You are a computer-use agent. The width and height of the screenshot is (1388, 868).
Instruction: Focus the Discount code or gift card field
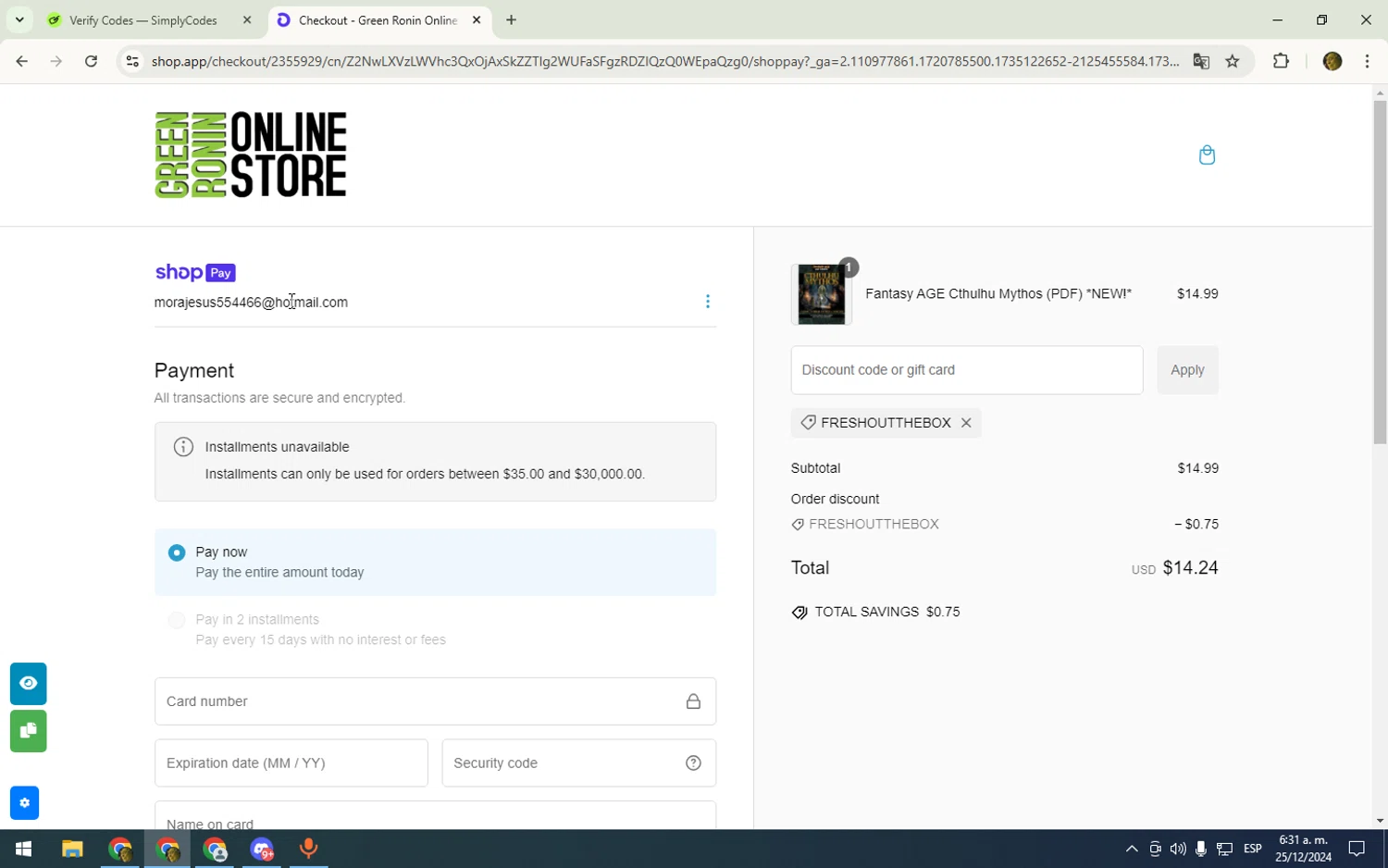(967, 370)
